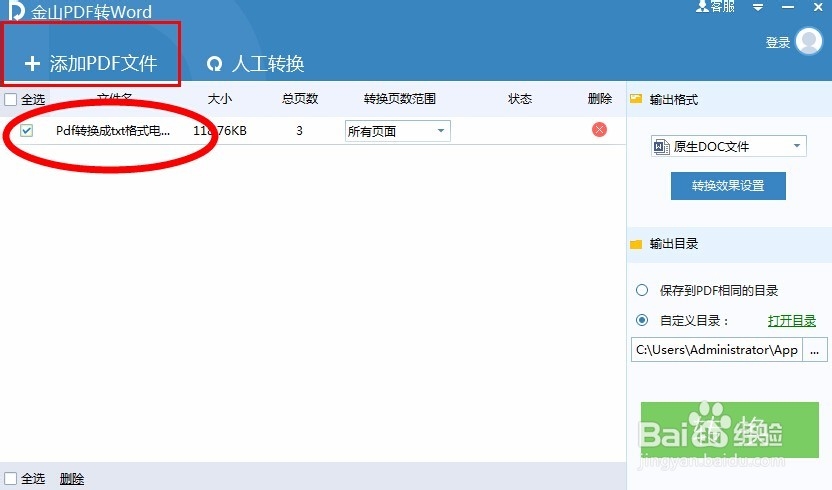Browse output folder with ... button
The width and height of the screenshot is (832, 490).
point(815,350)
